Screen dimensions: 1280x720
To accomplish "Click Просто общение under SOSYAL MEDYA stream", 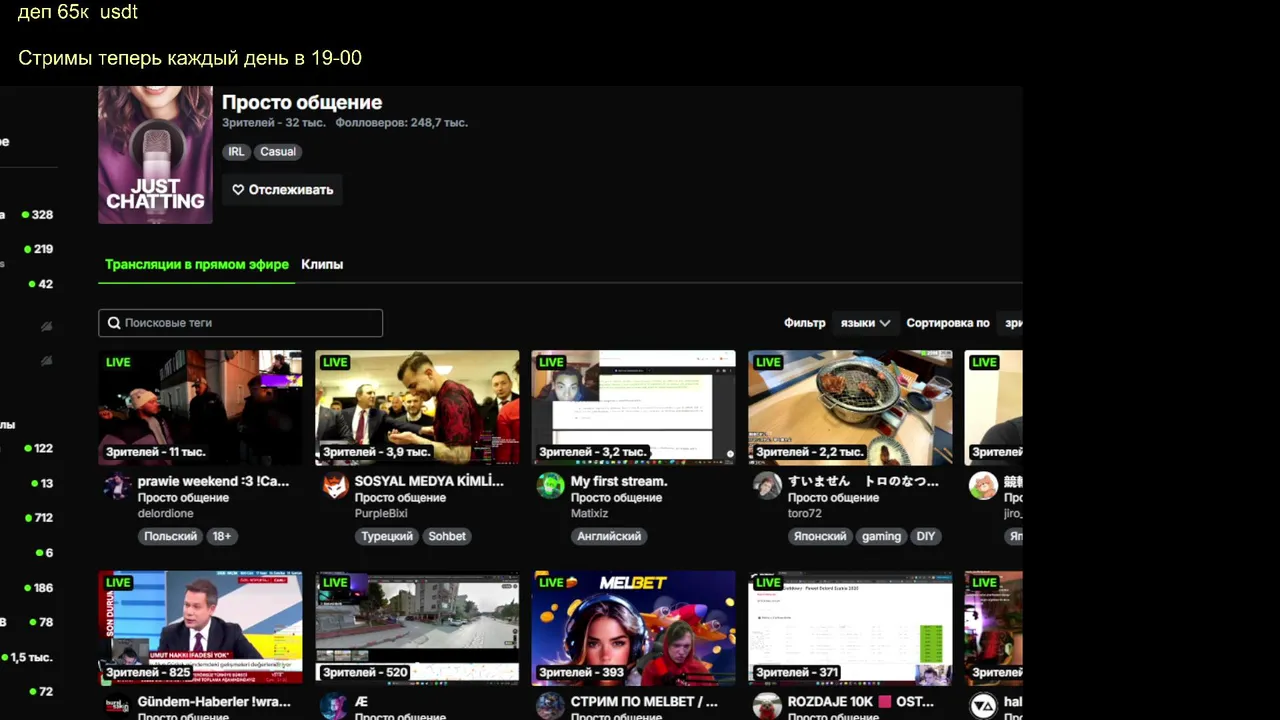I will 400,498.
